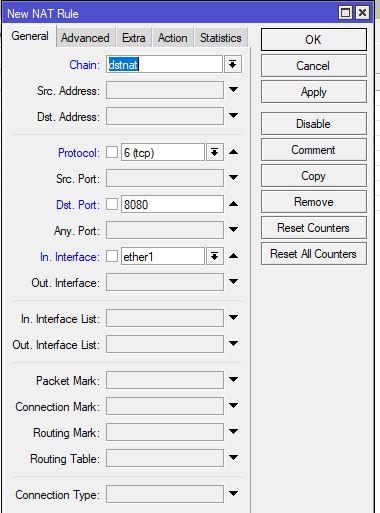Remove the NAT rule
This screenshot has height=513, width=380.
tap(314, 202)
